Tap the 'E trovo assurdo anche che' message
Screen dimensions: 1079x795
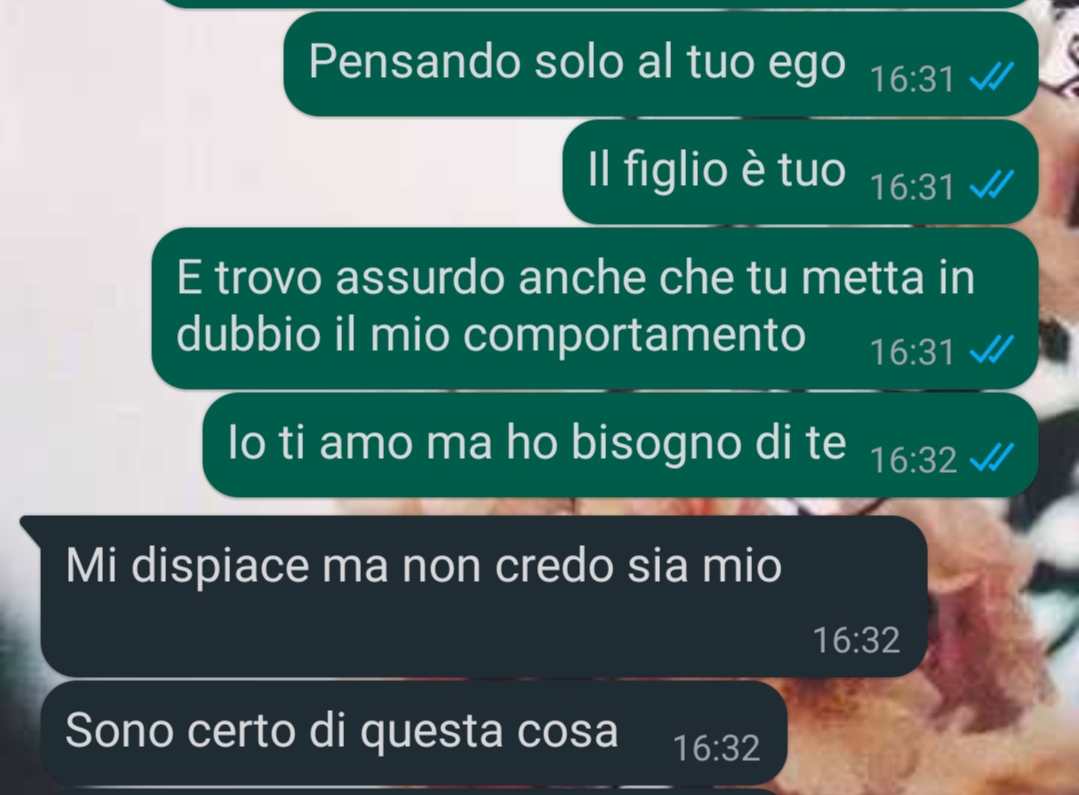(595, 308)
